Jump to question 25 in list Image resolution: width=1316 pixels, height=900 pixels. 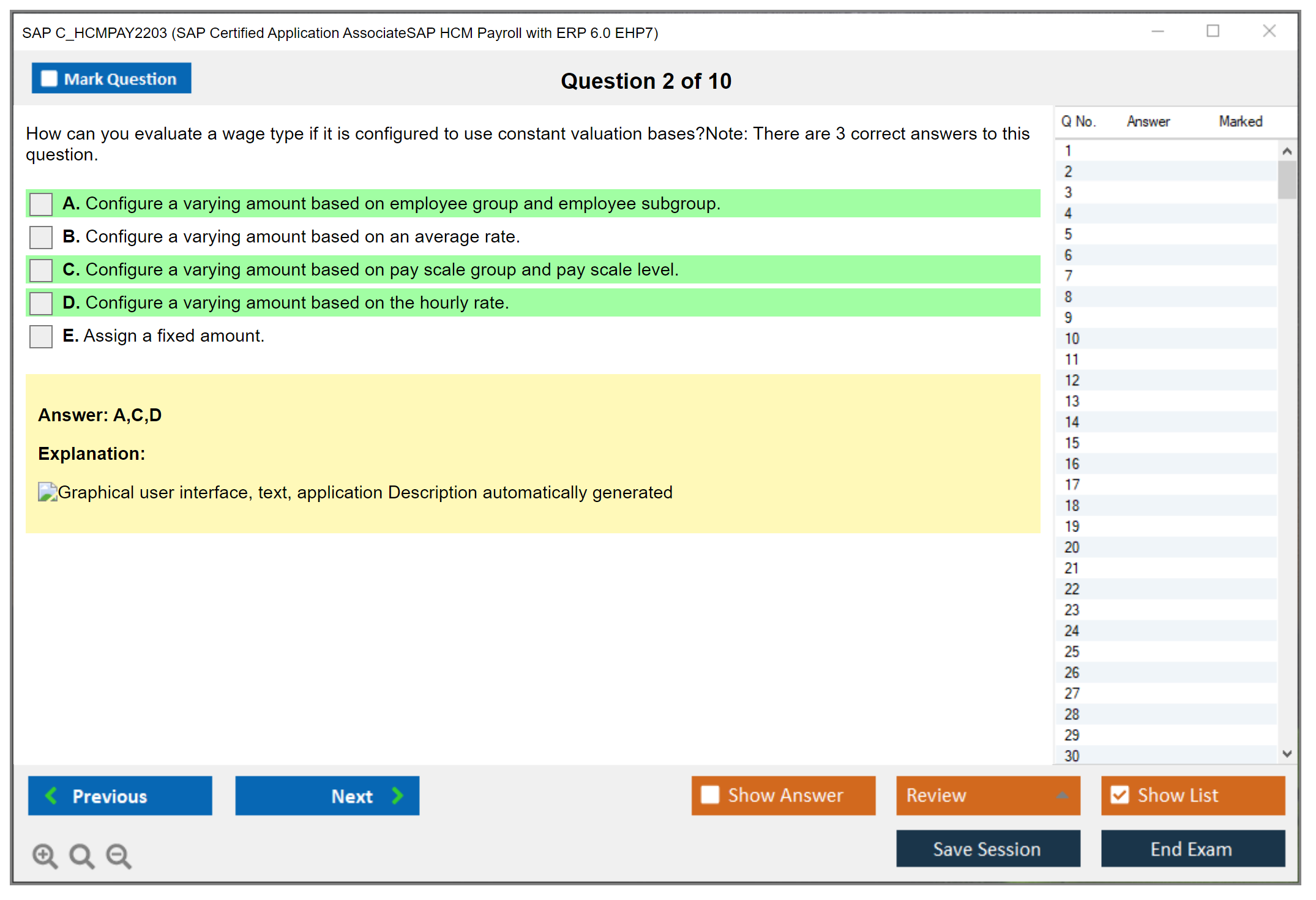(1072, 651)
